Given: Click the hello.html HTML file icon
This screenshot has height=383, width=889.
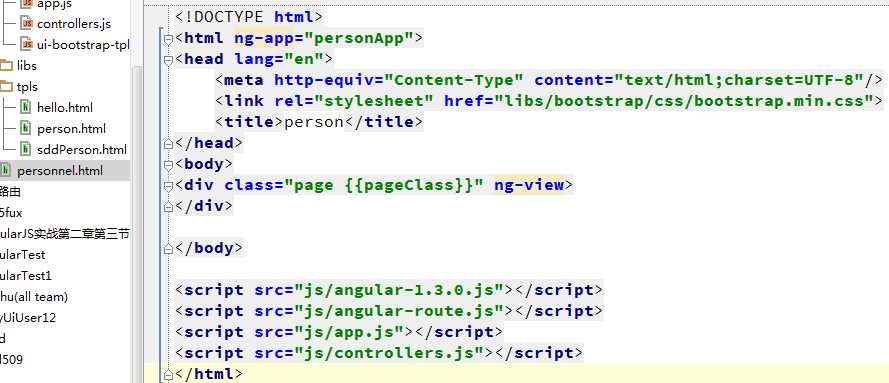Looking at the screenshot, I should [x=26, y=107].
